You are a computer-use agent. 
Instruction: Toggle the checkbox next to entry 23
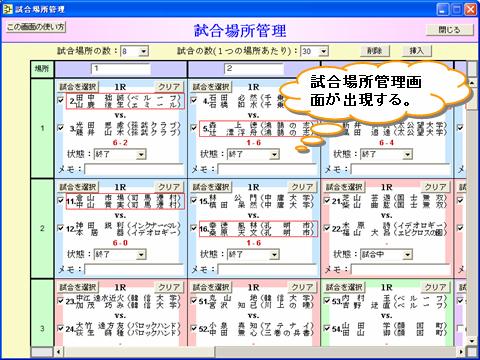point(61,300)
